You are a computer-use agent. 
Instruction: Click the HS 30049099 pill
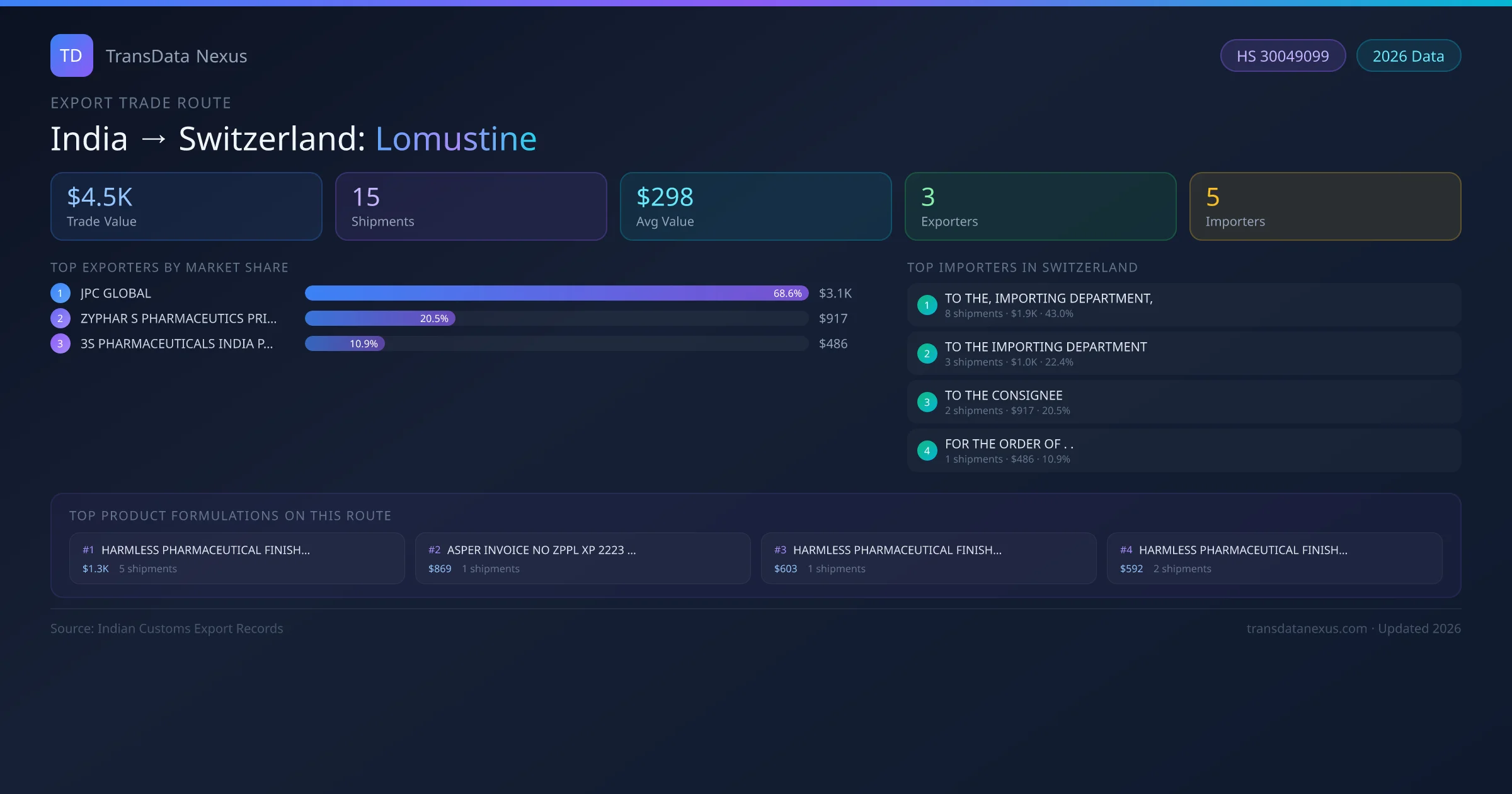point(1283,56)
